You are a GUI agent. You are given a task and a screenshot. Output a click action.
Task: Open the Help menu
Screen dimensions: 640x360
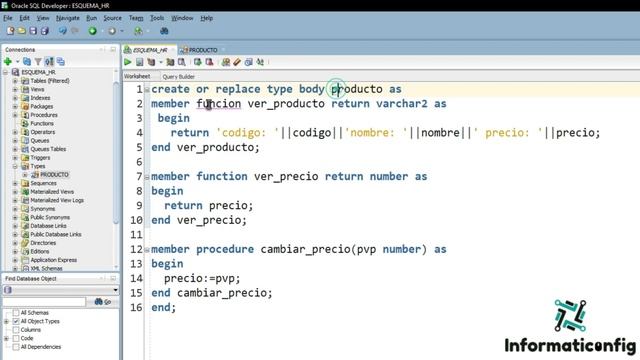207,18
